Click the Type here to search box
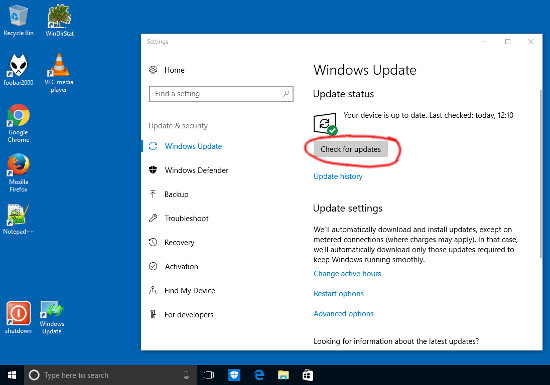Screen dimensions: 550x385 110,375
